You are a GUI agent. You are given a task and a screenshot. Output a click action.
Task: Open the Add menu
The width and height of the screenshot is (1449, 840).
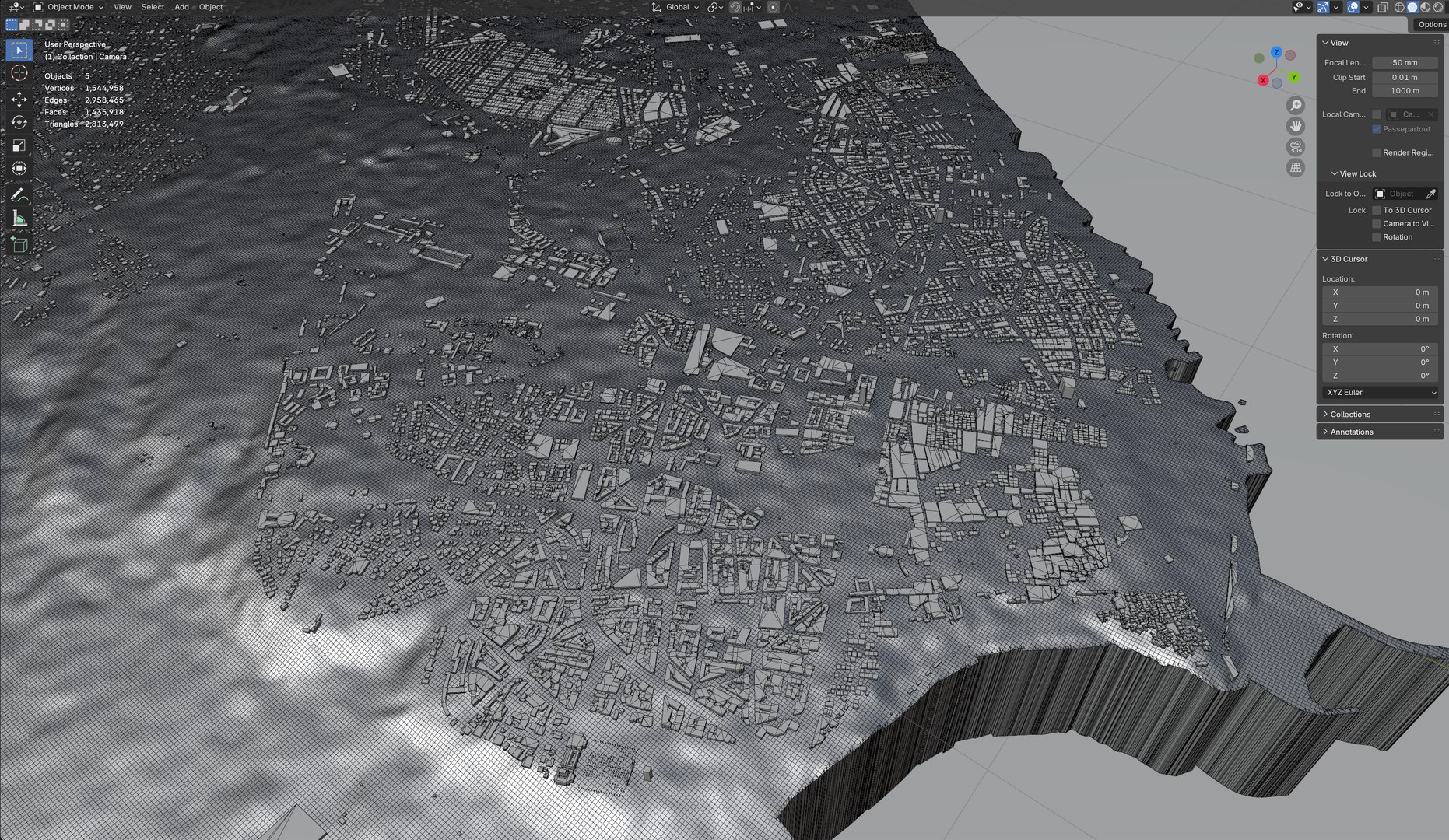181,7
